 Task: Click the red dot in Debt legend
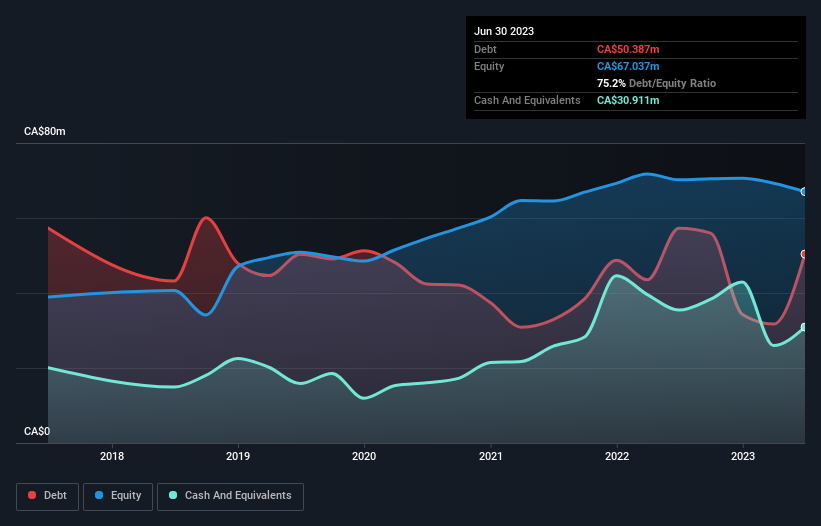pyautogui.click(x=32, y=495)
